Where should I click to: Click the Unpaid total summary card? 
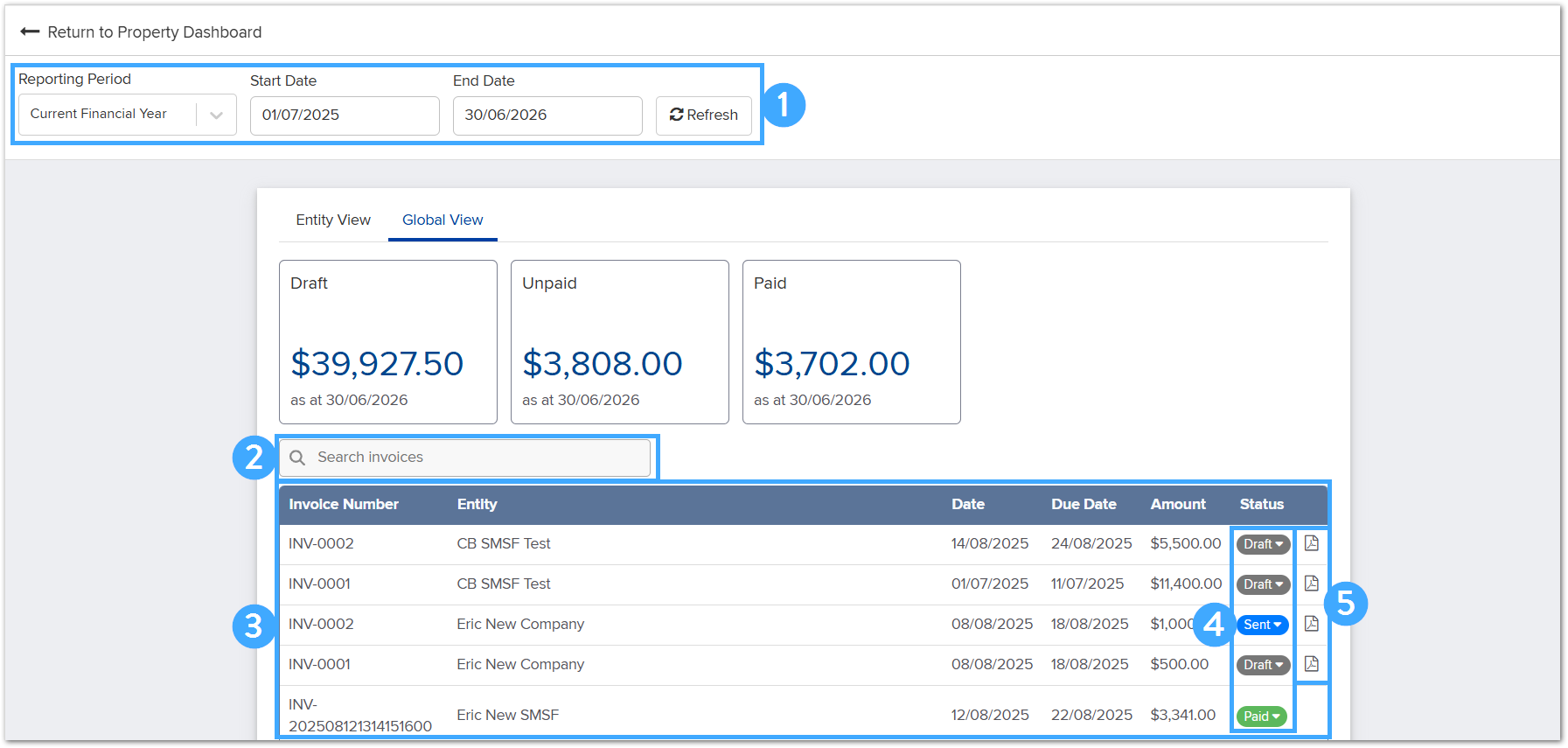coord(619,342)
